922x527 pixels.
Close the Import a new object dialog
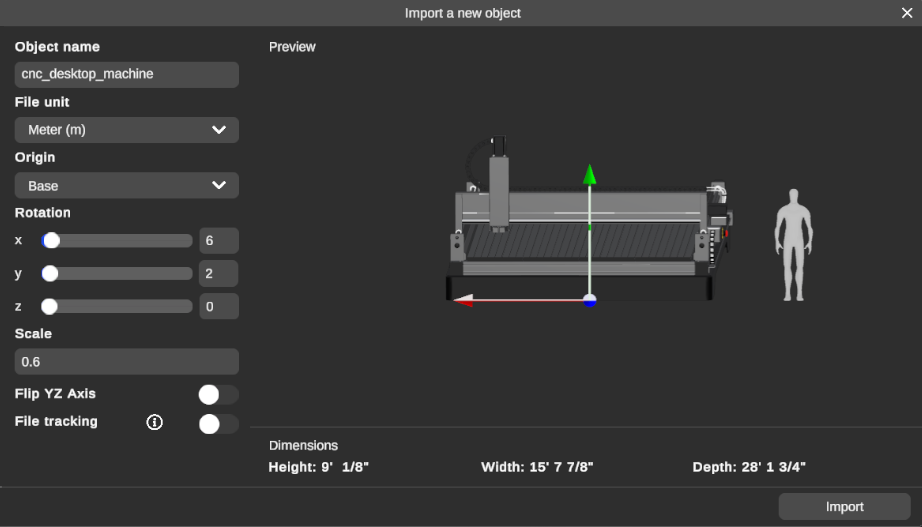[x=906, y=13]
